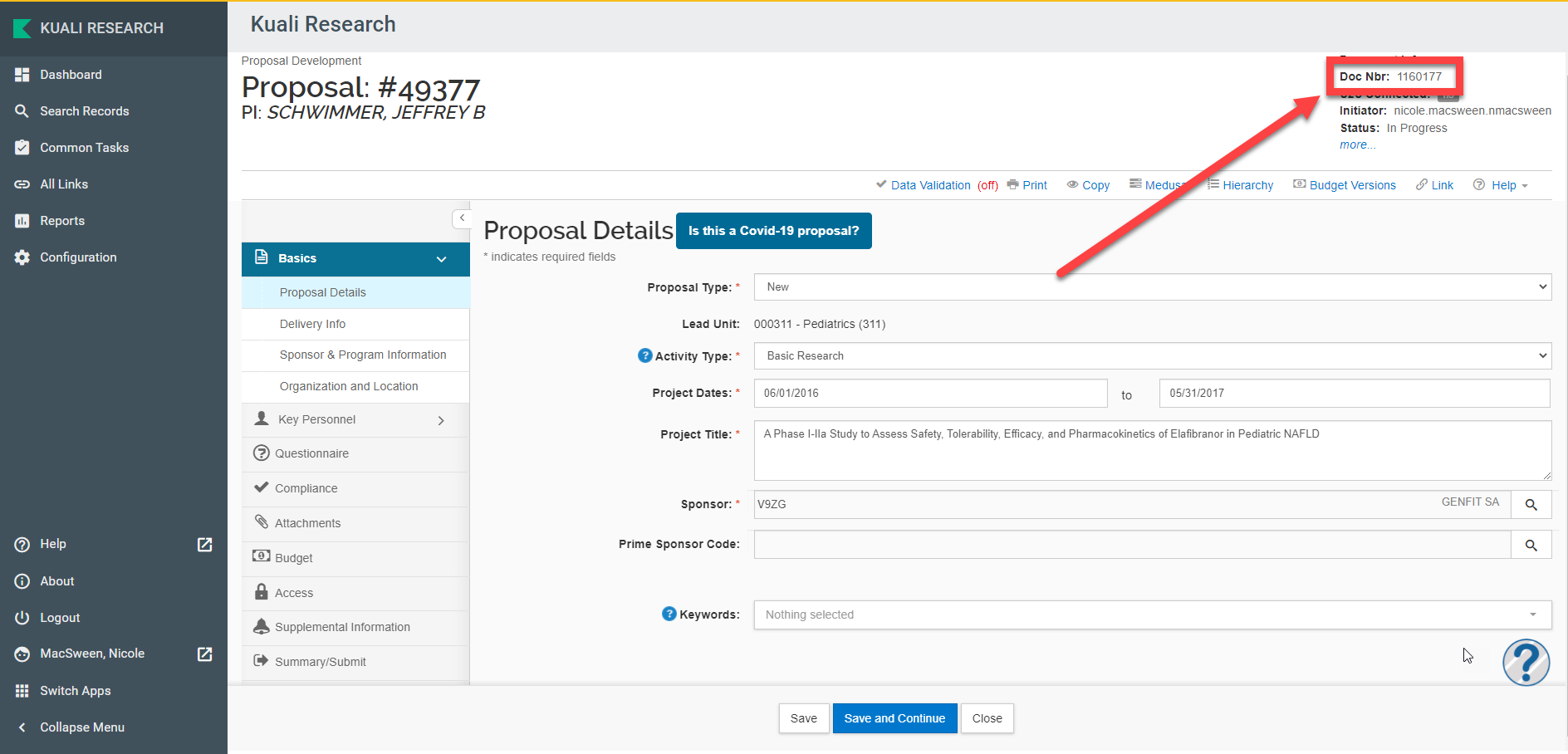Image resolution: width=1568 pixels, height=754 pixels.
Task: Select Search Records in the sidebar
Action: (85, 110)
